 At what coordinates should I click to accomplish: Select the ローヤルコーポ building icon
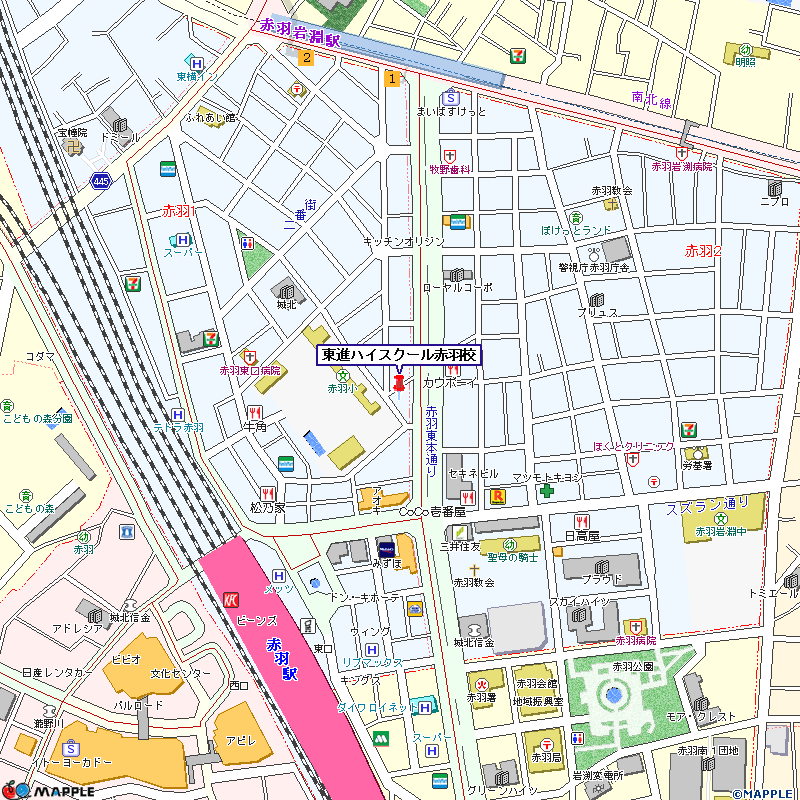457,274
